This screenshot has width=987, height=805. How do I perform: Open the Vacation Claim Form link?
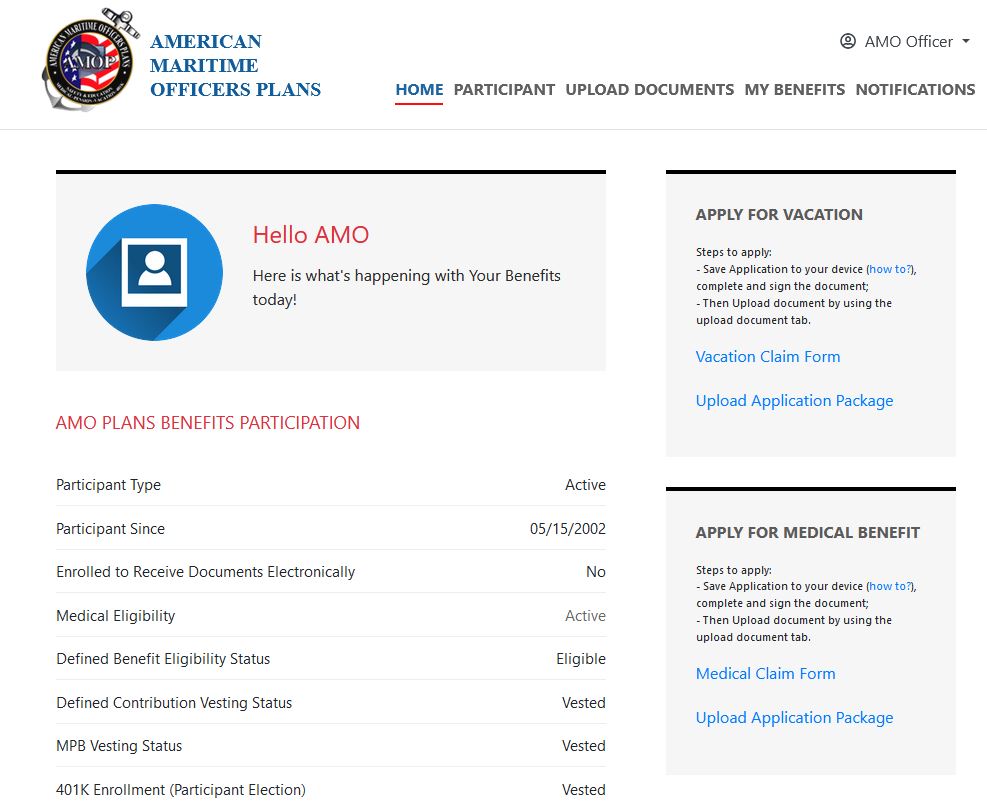coord(768,357)
